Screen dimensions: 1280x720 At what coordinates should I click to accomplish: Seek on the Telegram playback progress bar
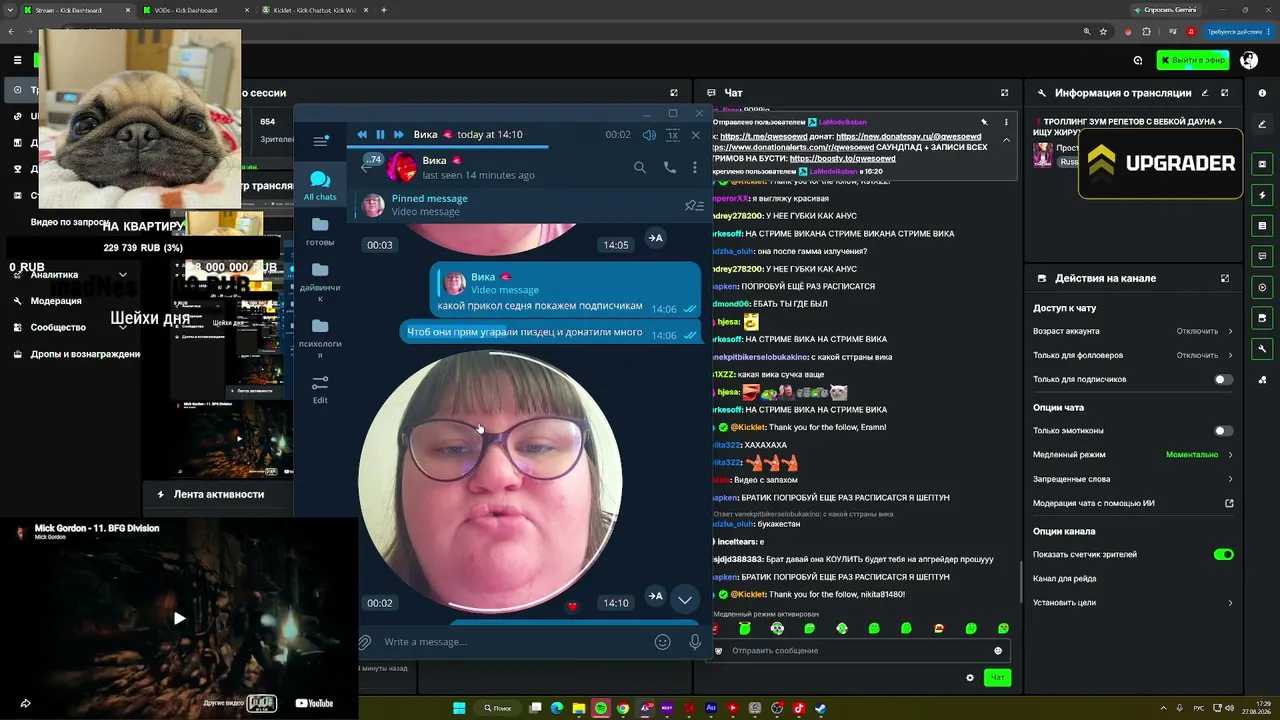coord(528,147)
